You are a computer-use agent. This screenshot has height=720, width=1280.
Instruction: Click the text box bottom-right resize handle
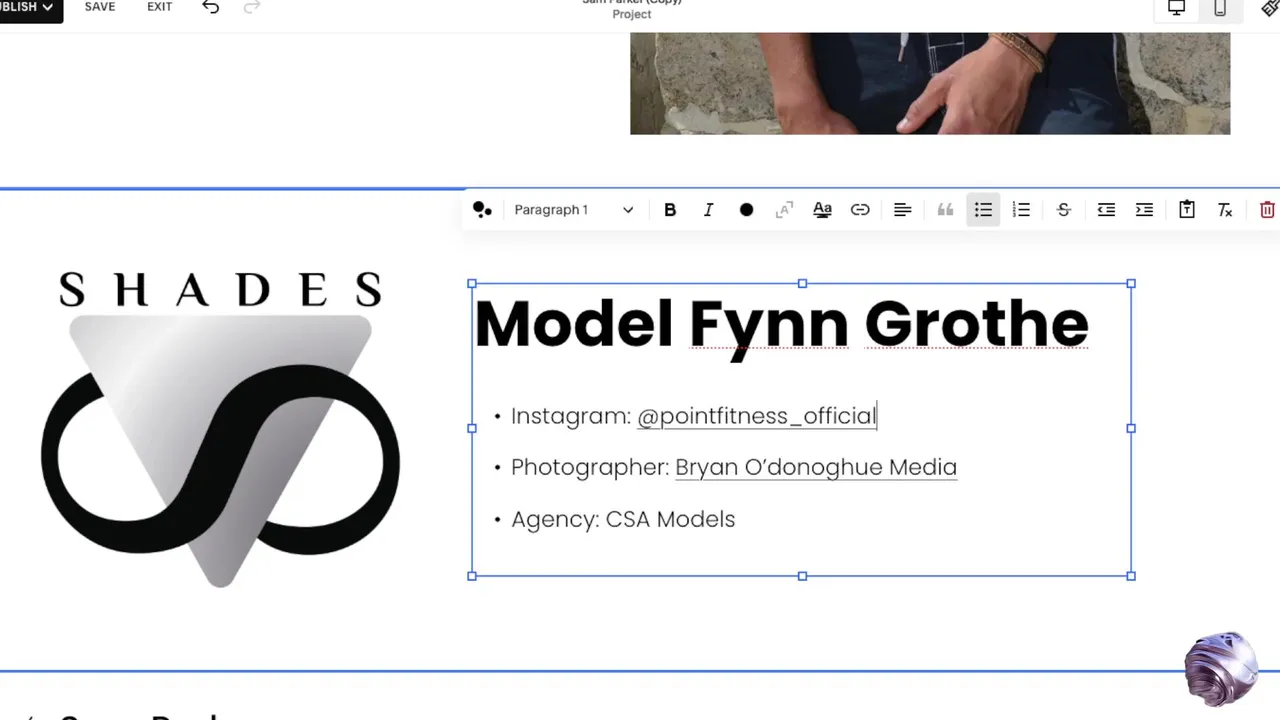(x=1131, y=576)
